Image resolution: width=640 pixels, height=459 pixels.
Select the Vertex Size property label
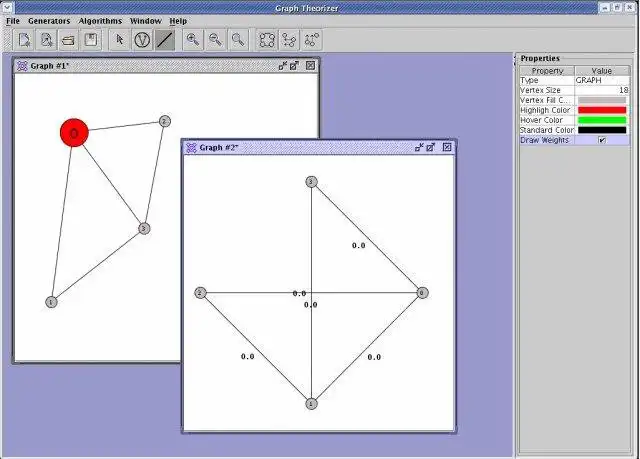pyautogui.click(x=547, y=90)
